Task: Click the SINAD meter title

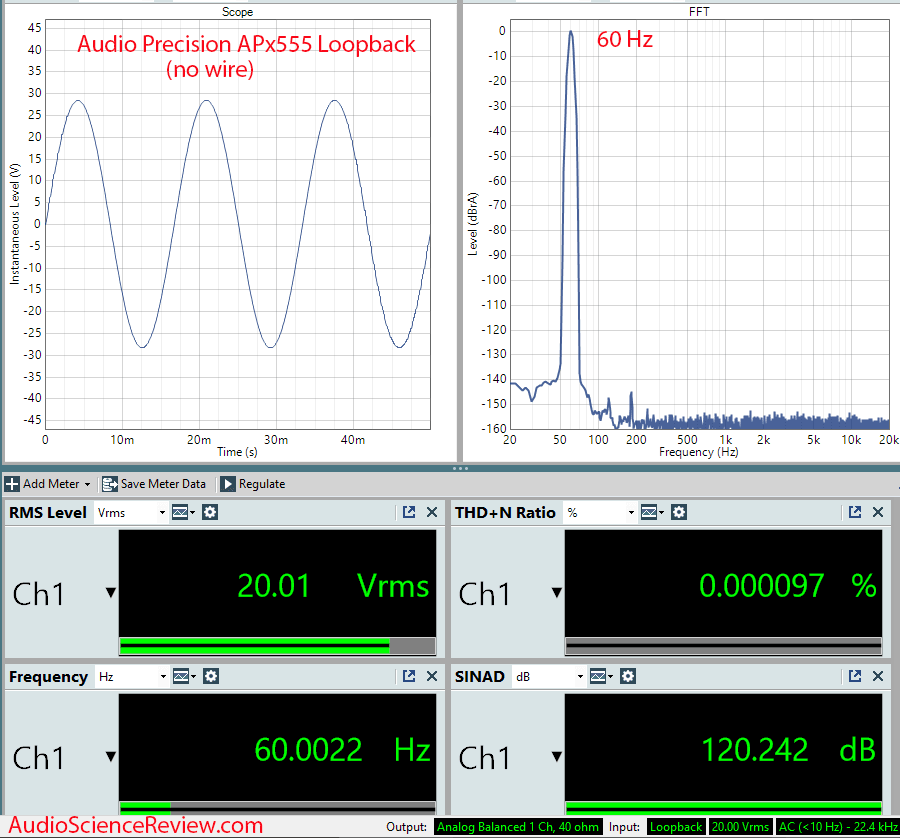Action: coord(479,677)
